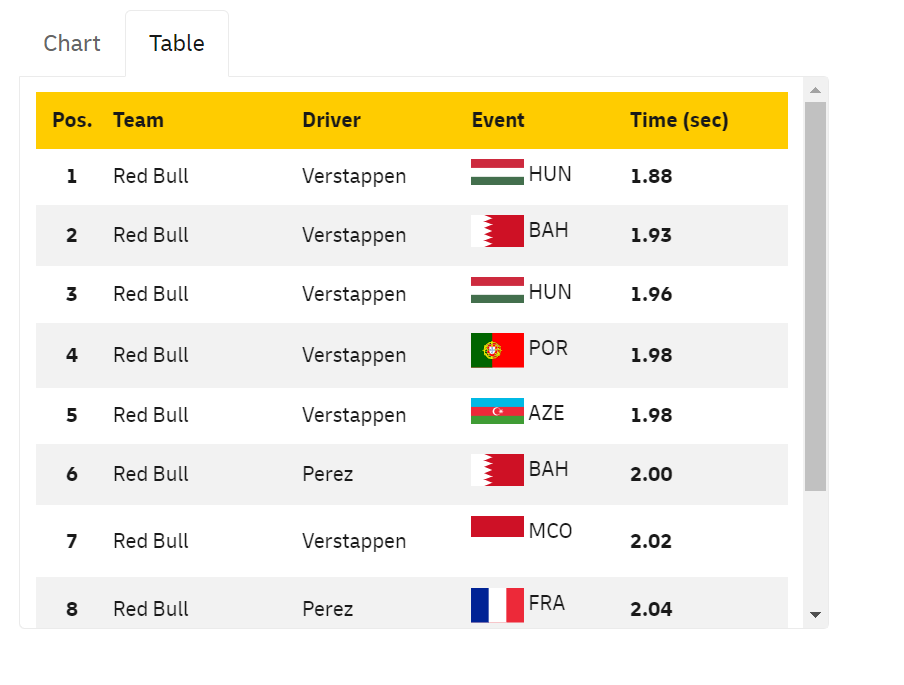Click the scrollbar up arrow
Image resolution: width=904 pixels, height=685 pixels.
815,90
